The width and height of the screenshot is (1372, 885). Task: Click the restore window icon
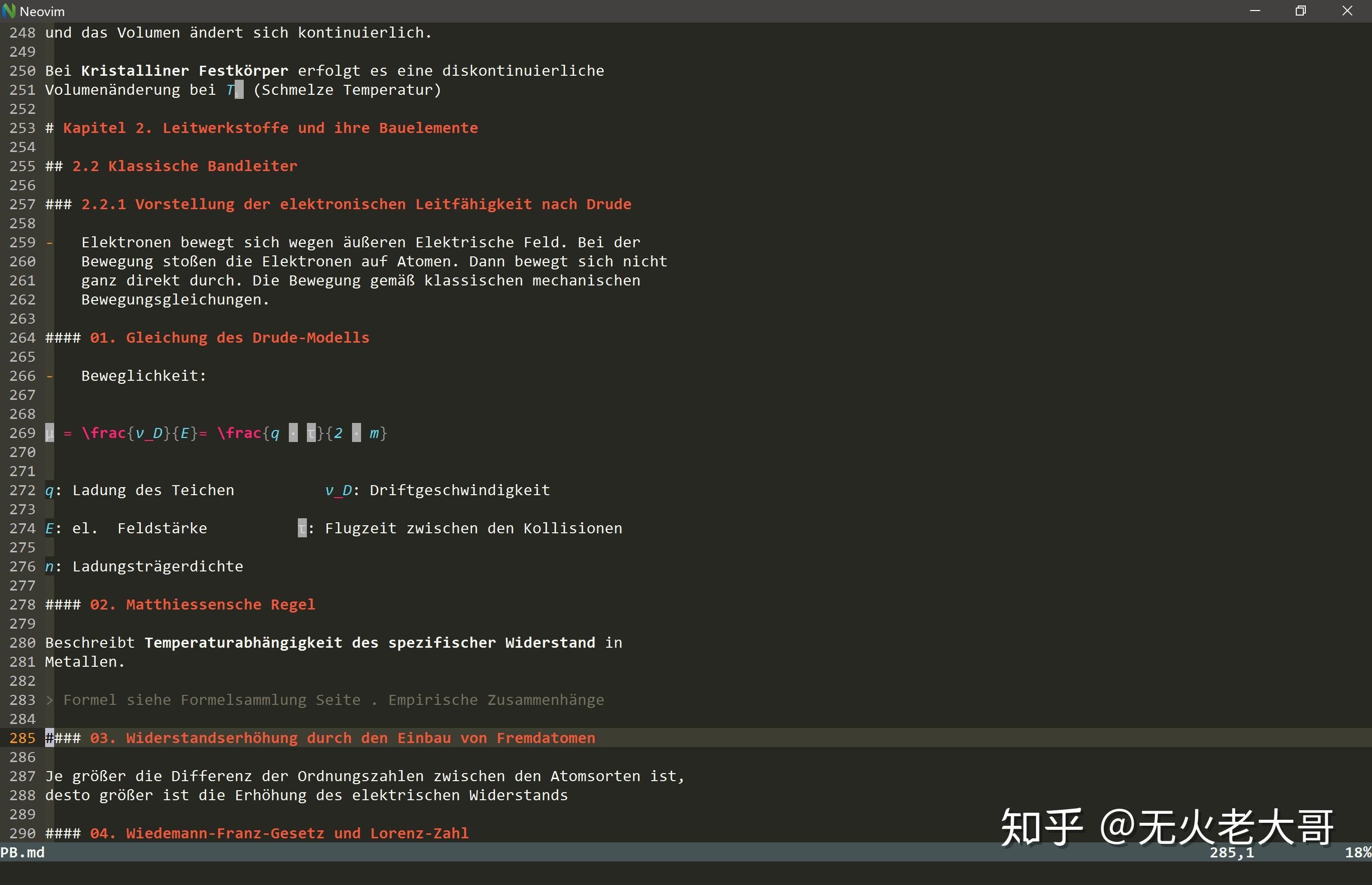tap(1301, 11)
